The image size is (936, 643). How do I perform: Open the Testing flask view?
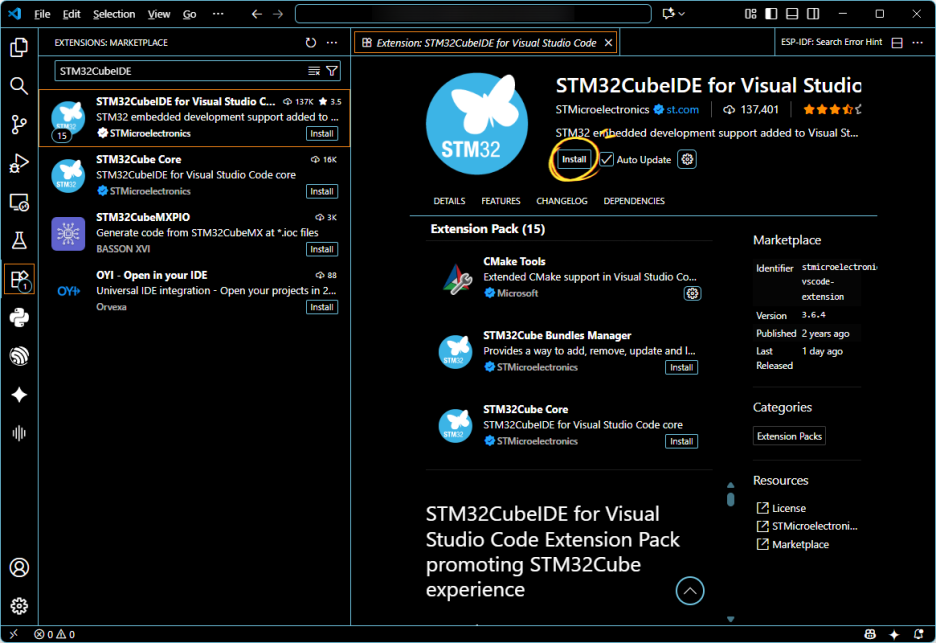click(19, 240)
